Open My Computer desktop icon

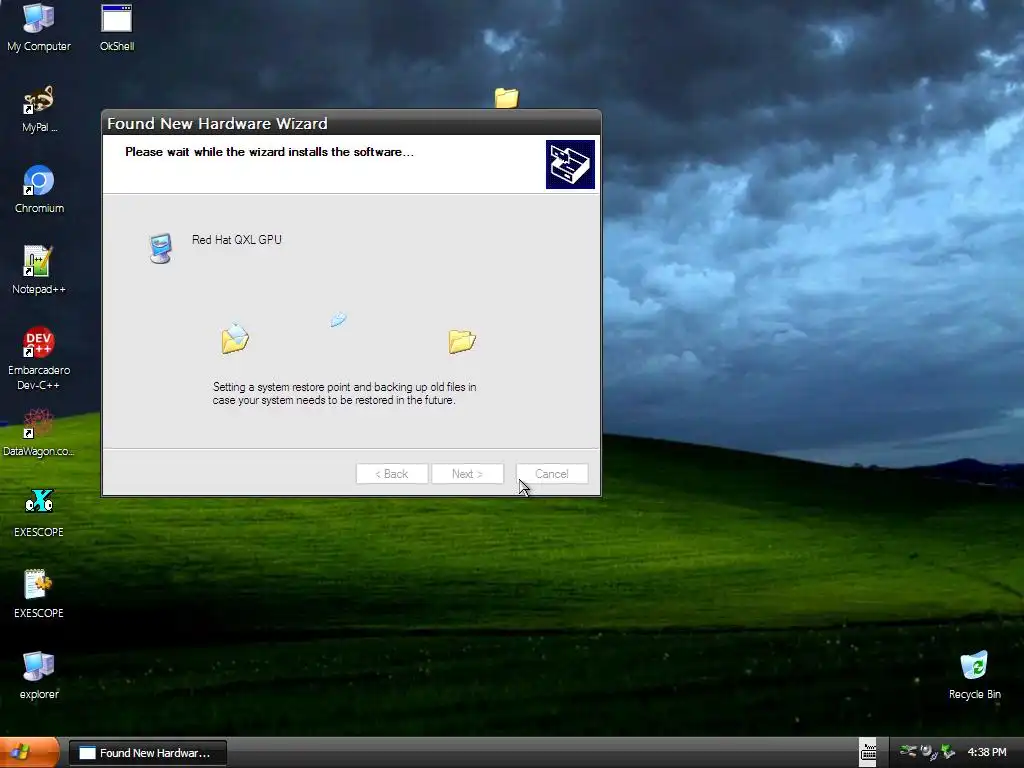click(39, 27)
